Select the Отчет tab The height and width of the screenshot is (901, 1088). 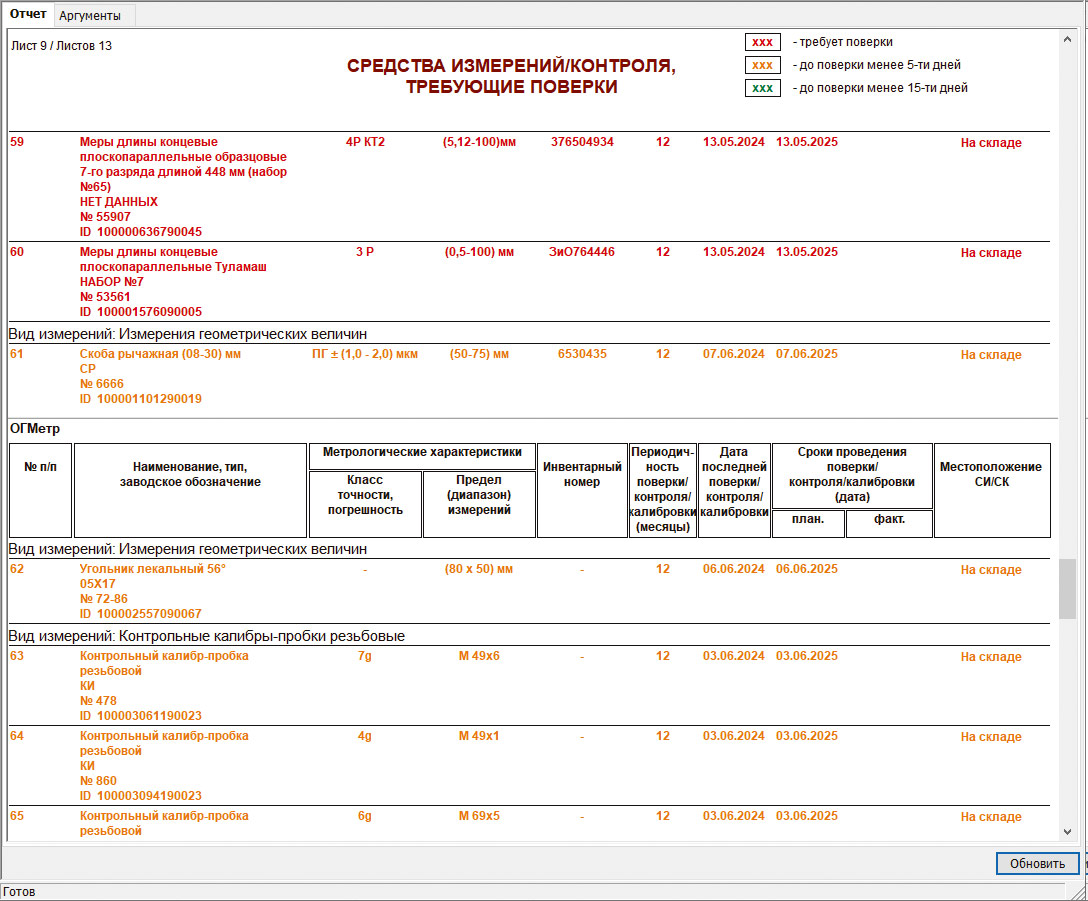click(27, 15)
